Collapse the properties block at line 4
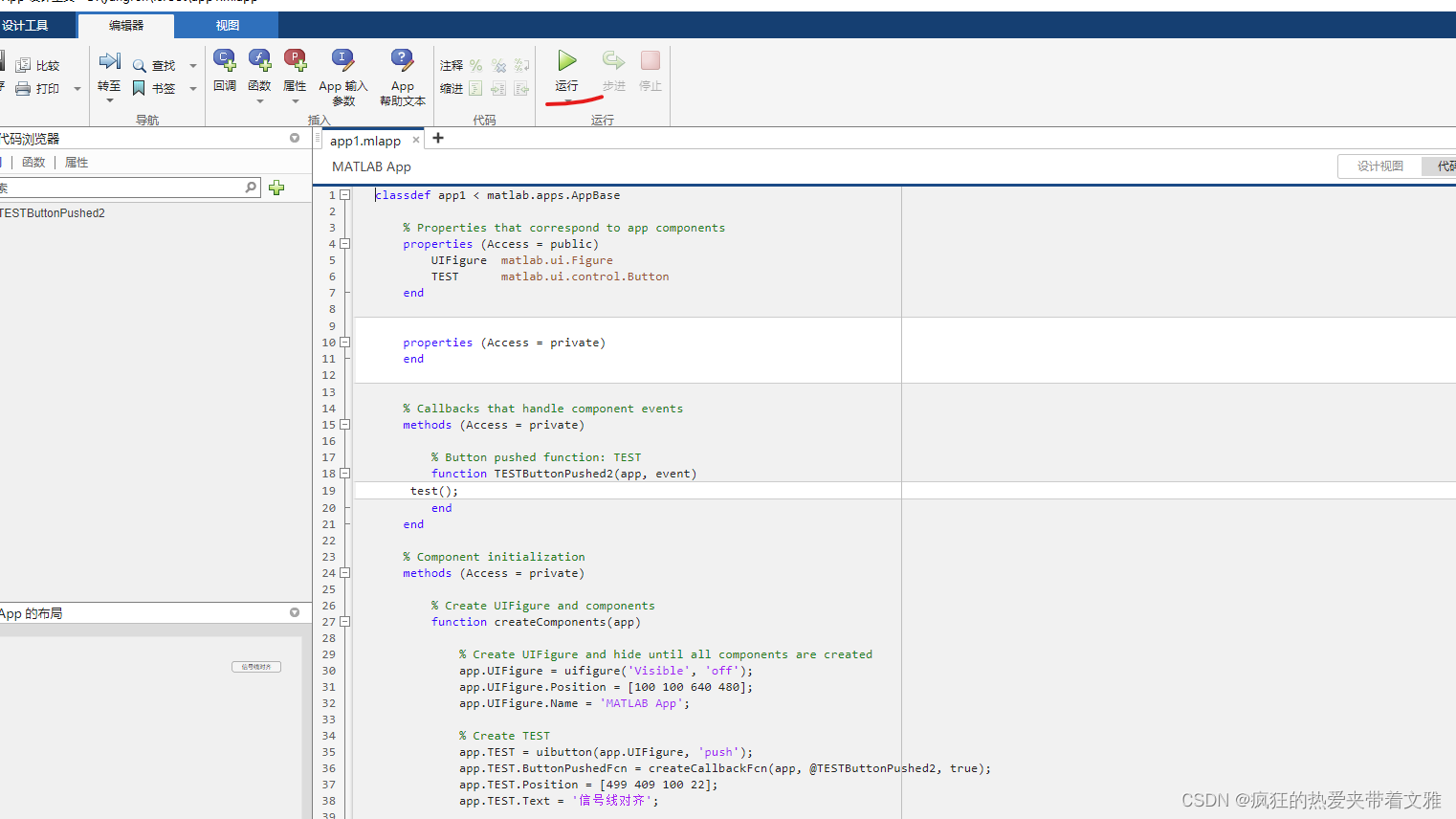The width and height of the screenshot is (1456, 819). click(345, 243)
